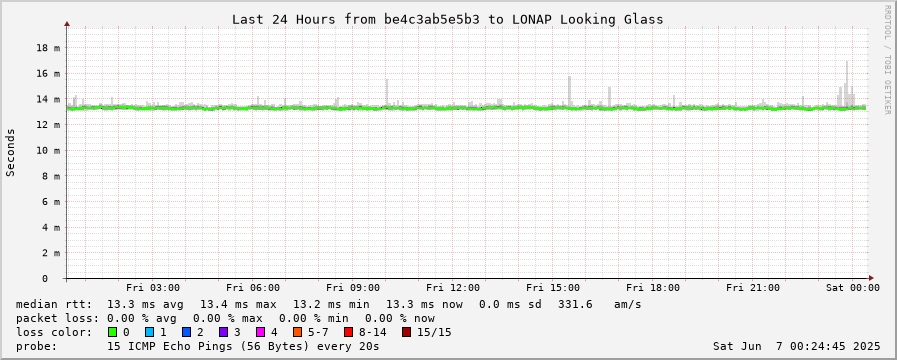This screenshot has height=360, width=897.
Task: Click the Sat 00:00 time axis label
Action: [852, 288]
